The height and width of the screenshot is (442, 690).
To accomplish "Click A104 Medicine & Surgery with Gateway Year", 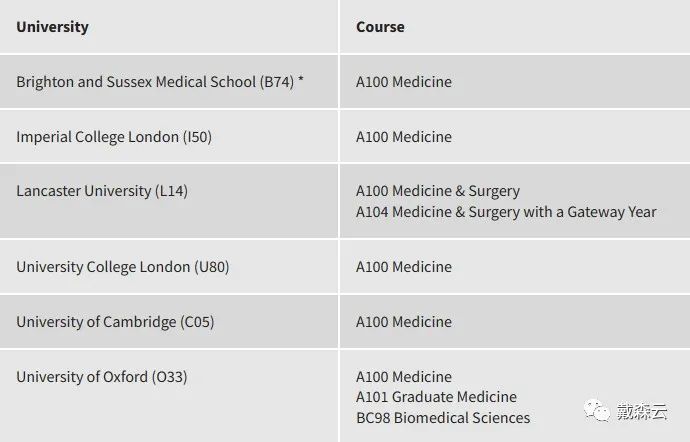I will (x=506, y=212).
